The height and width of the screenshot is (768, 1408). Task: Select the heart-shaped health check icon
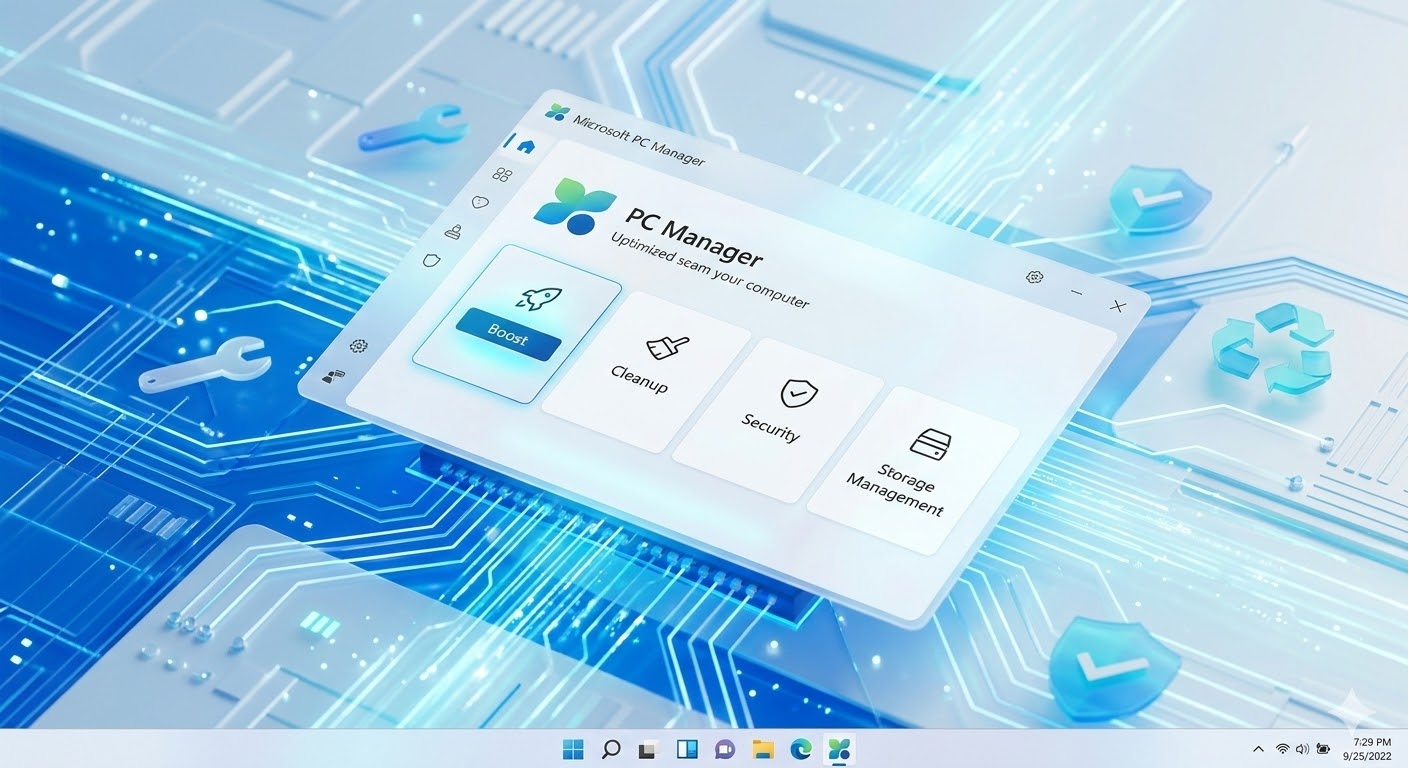pyautogui.click(x=479, y=202)
